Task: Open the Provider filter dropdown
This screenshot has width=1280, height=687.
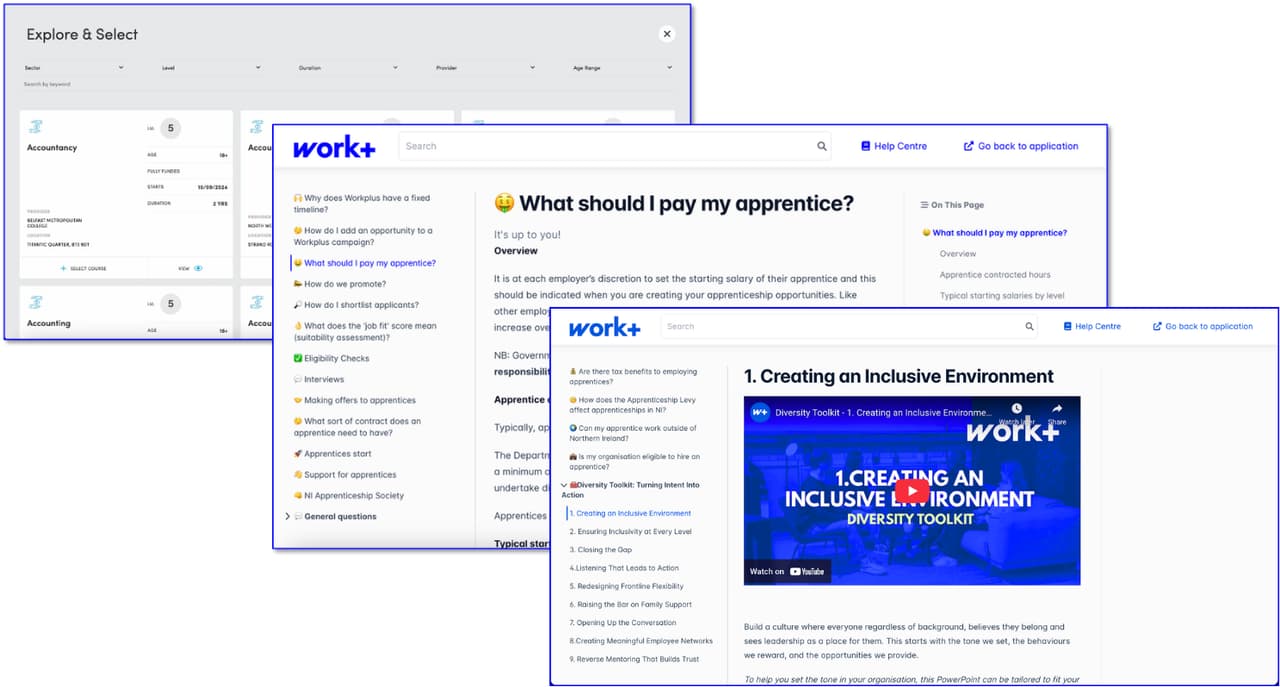Action: (485, 68)
